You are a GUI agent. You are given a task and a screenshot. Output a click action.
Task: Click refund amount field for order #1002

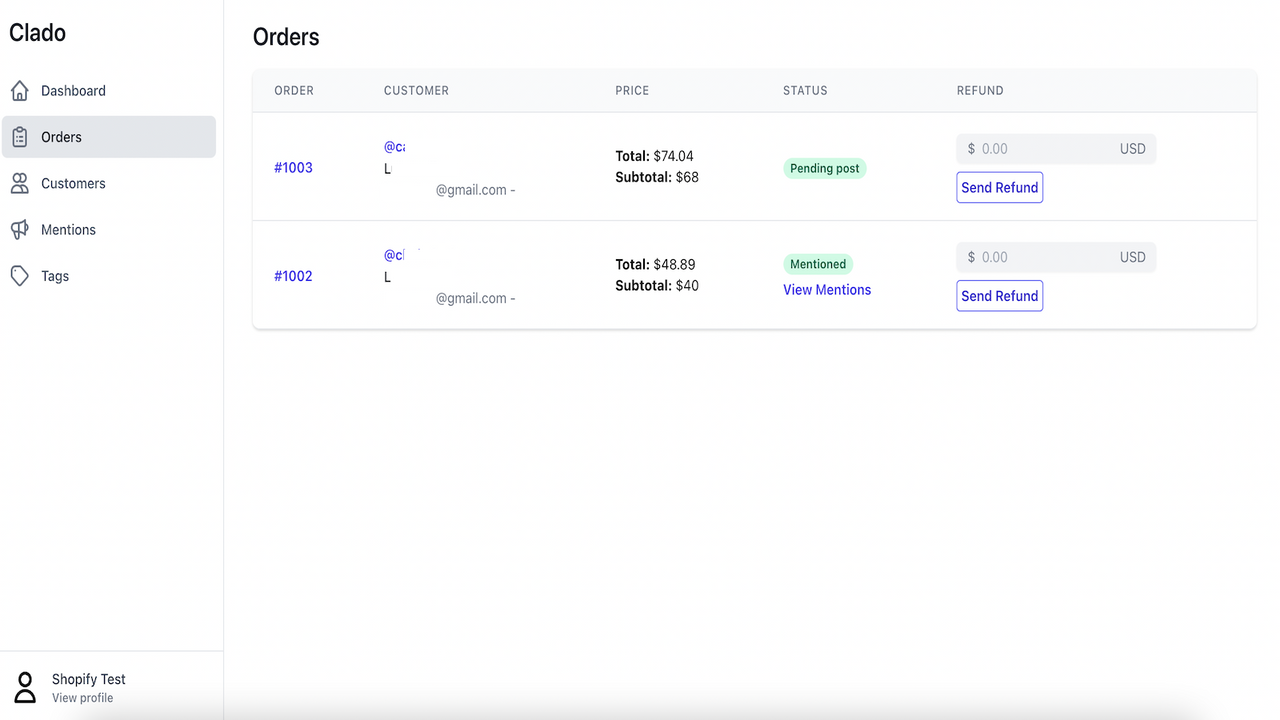1056,257
